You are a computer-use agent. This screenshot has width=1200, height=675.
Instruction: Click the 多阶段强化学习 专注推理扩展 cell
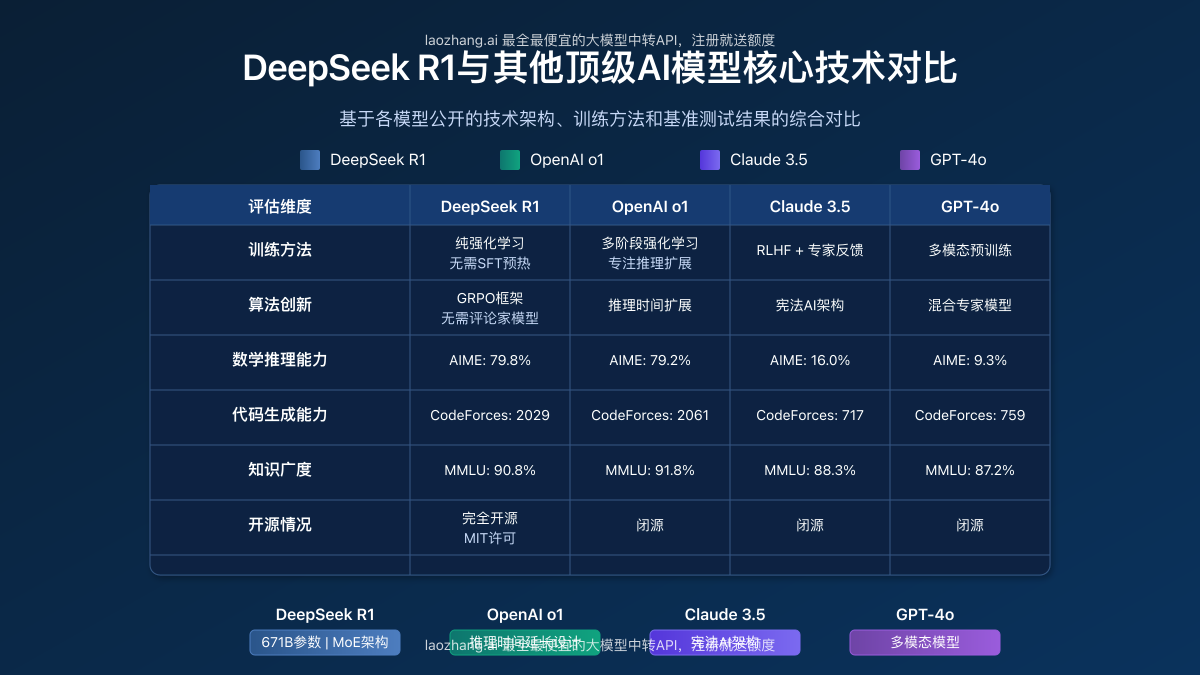650,253
